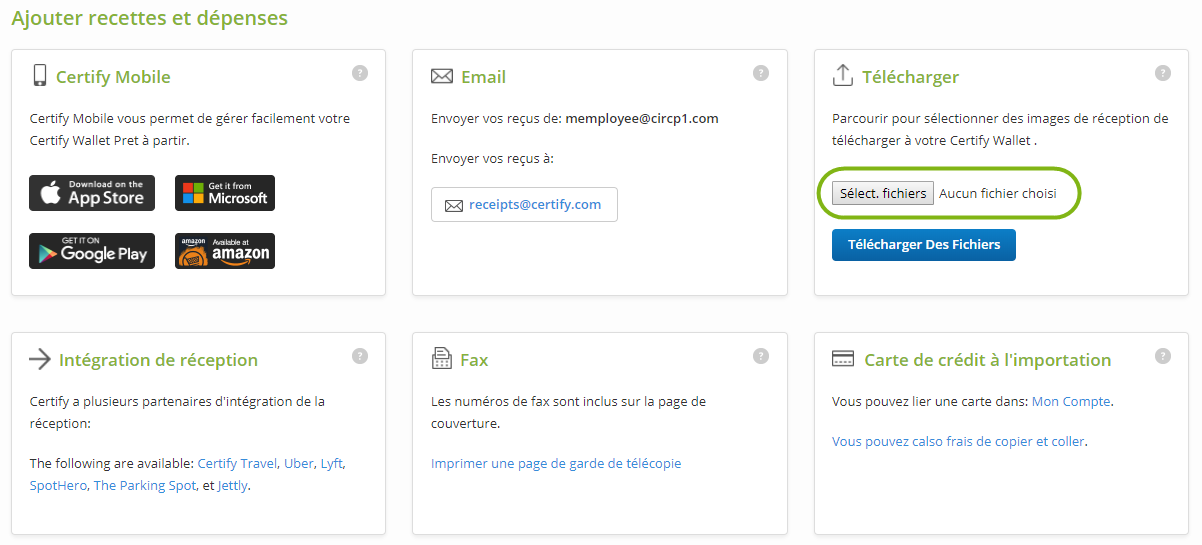Viewport: 1202px width, 545px height.
Task: Click the memployee@circp1.com address text
Action: tap(642, 118)
